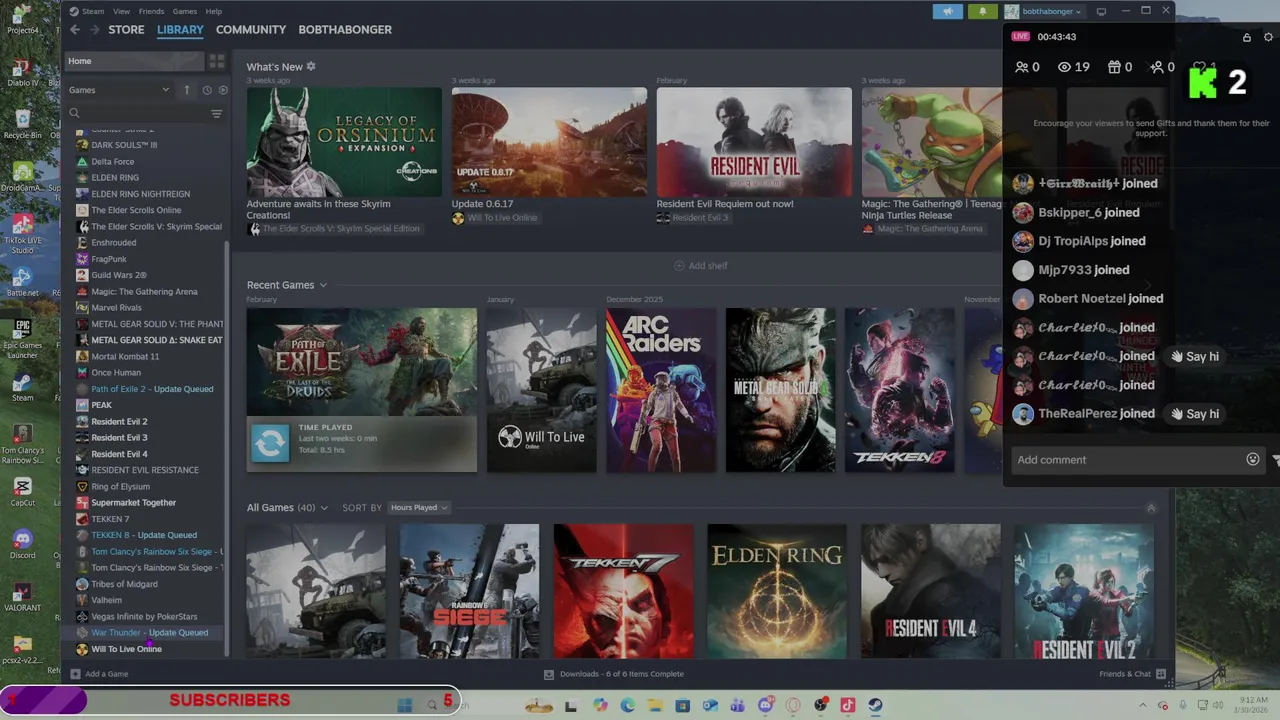Screen dimensions: 1280x720
Task: Open the ELDEN RING cover in All Games
Action: click(777, 591)
